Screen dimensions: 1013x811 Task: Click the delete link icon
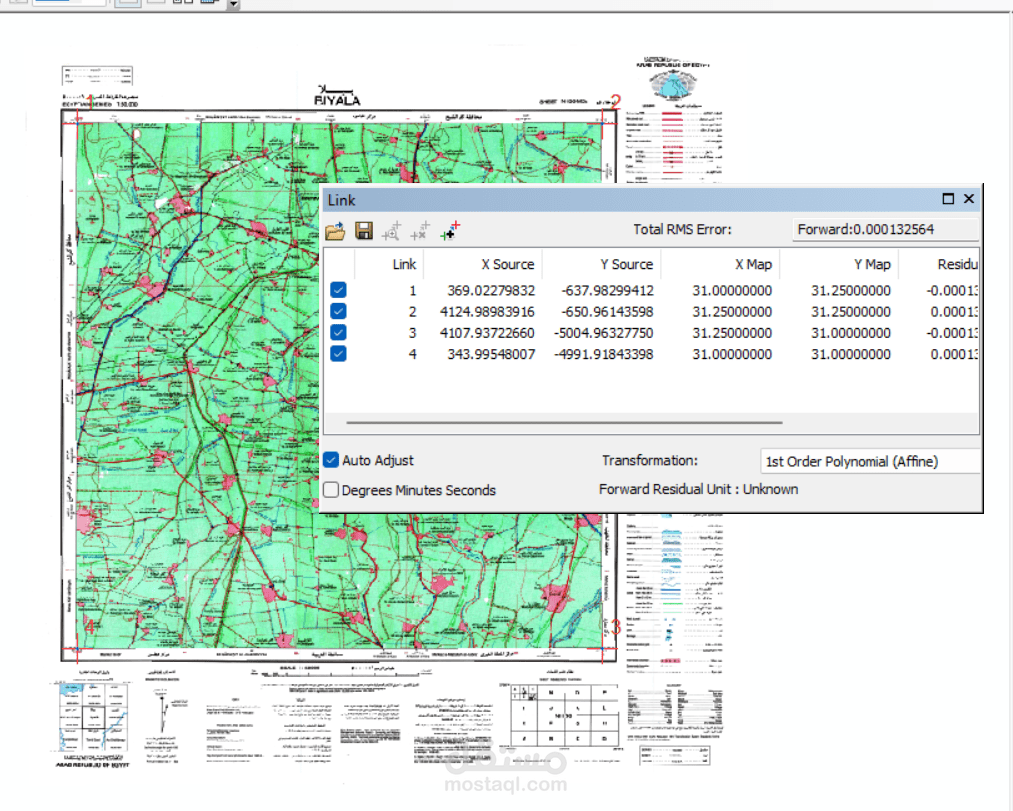[x=420, y=231]
